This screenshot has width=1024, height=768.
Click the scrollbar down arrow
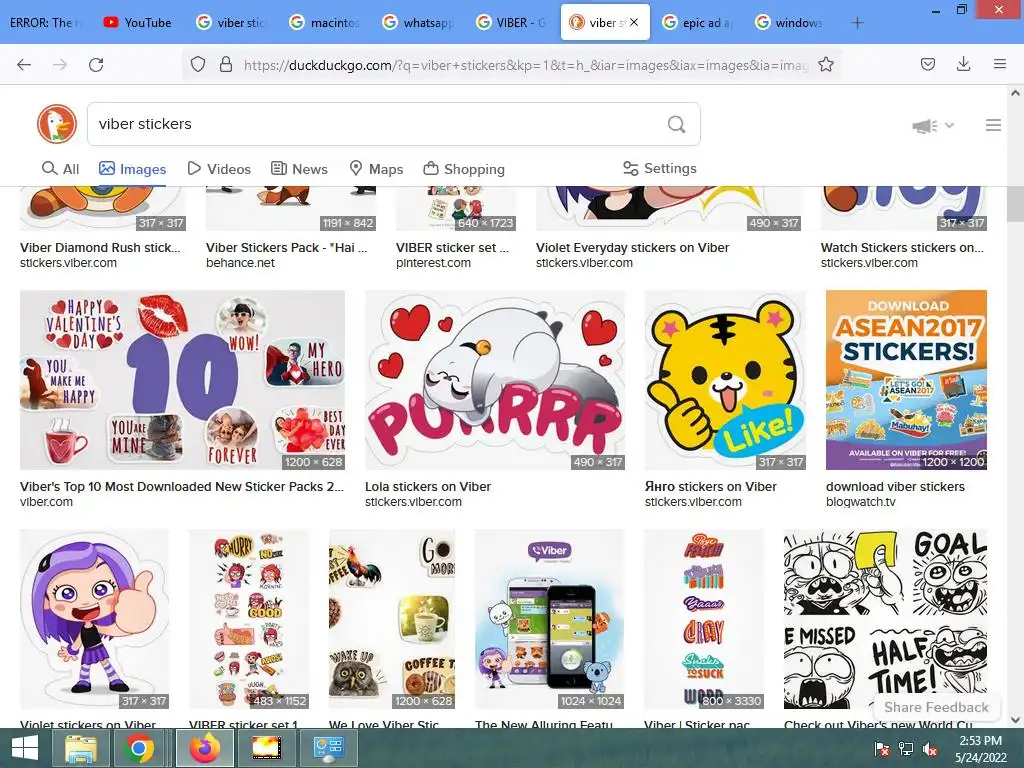point(1015,720)
